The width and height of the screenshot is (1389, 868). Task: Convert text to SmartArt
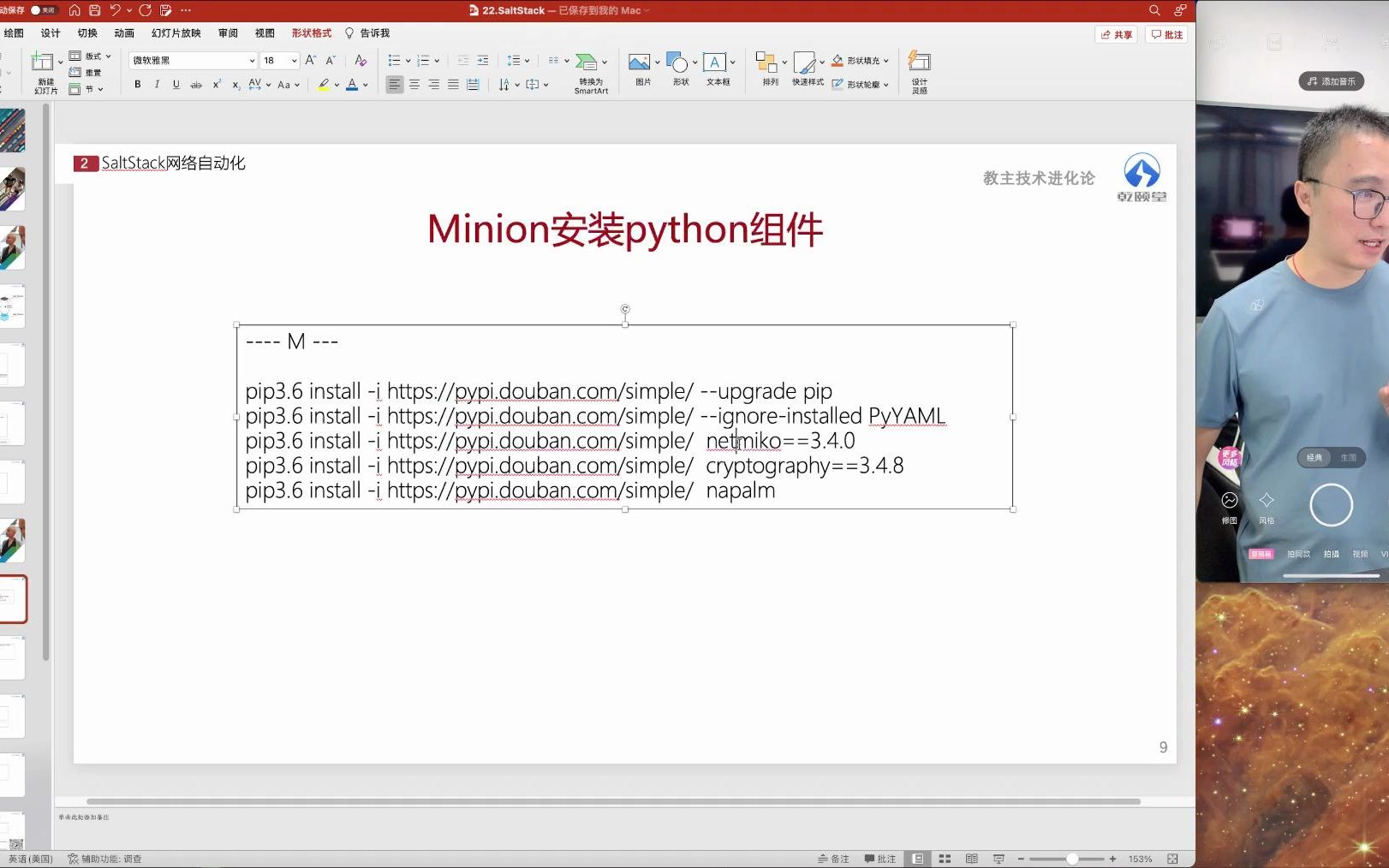pos(591,74)
